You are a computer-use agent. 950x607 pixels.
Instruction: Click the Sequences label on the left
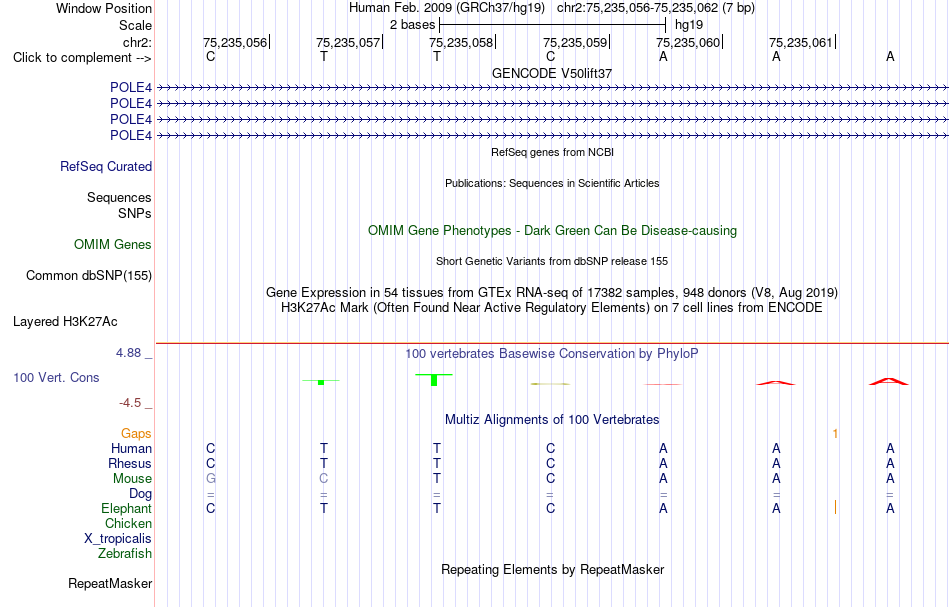click(x=119, y=197)
